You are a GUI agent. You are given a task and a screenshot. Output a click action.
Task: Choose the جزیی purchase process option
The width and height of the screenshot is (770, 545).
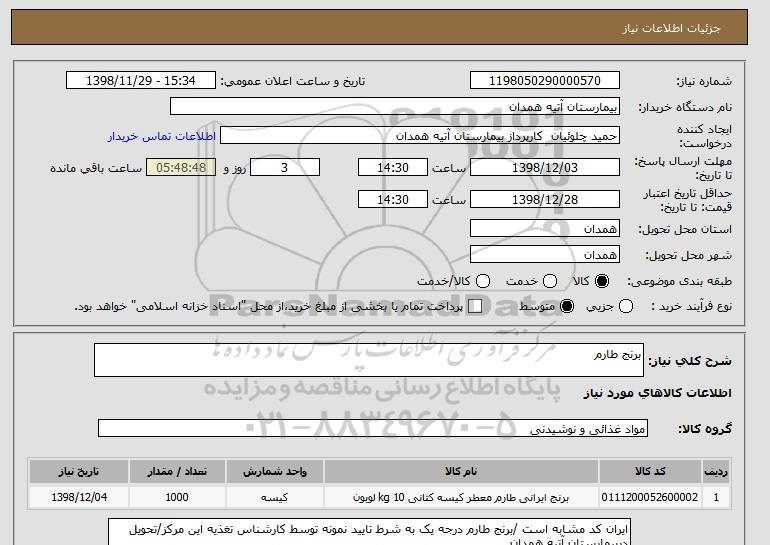point(626,306)
